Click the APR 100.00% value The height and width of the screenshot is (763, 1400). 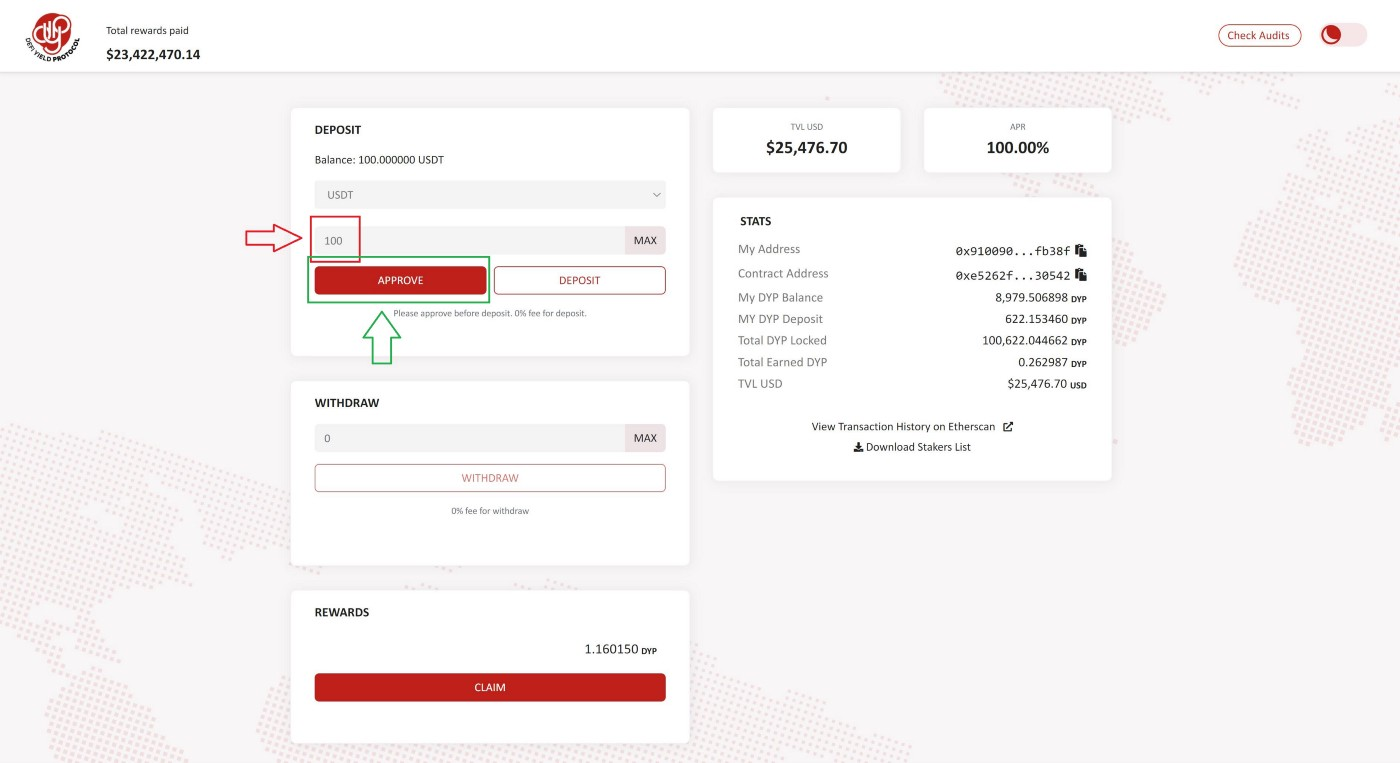(1017, 147)
